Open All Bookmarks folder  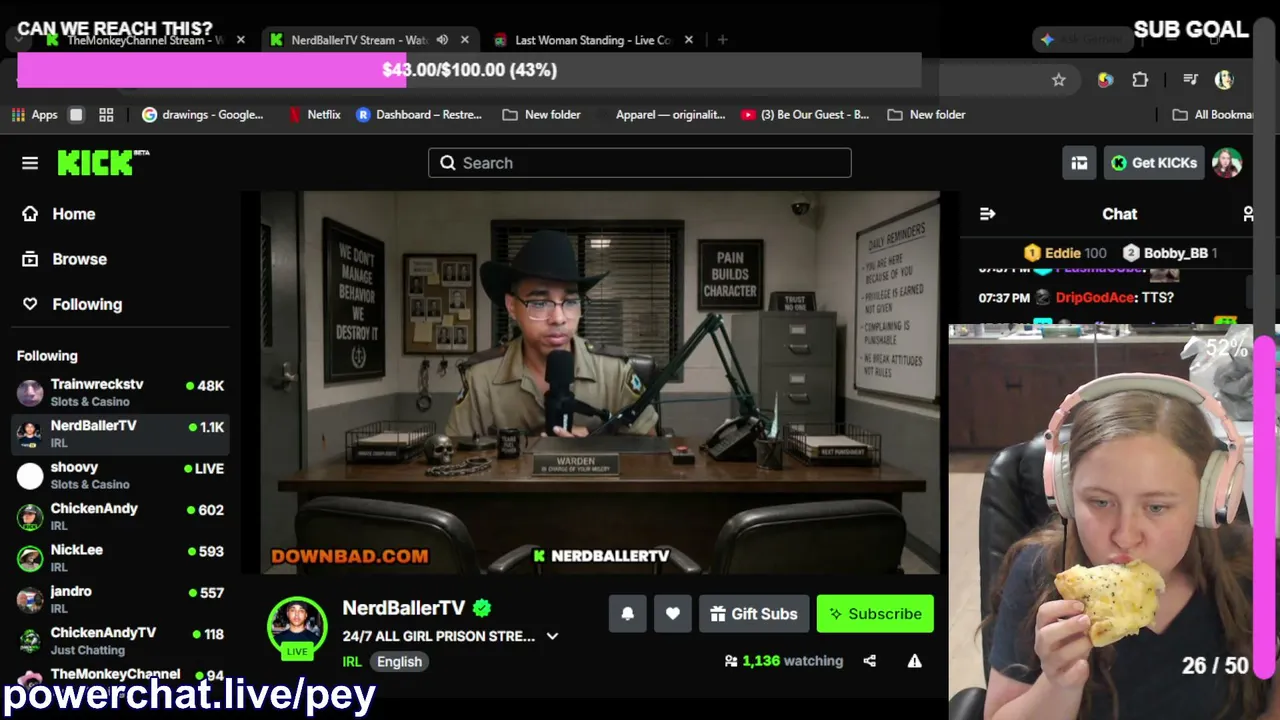click(x=1213, y=115)
